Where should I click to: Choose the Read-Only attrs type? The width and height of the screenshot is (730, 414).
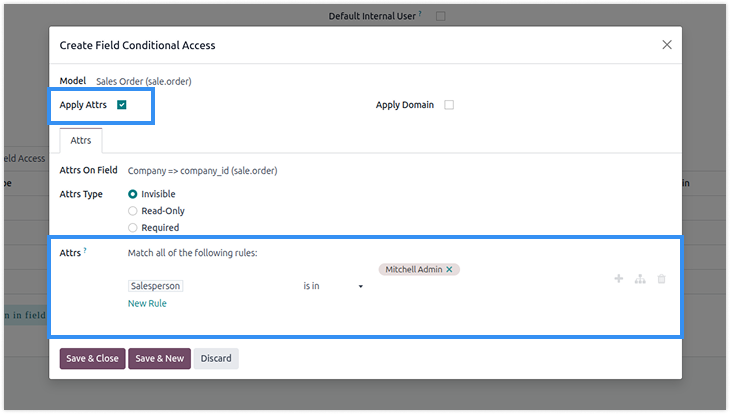pos(133,211)
